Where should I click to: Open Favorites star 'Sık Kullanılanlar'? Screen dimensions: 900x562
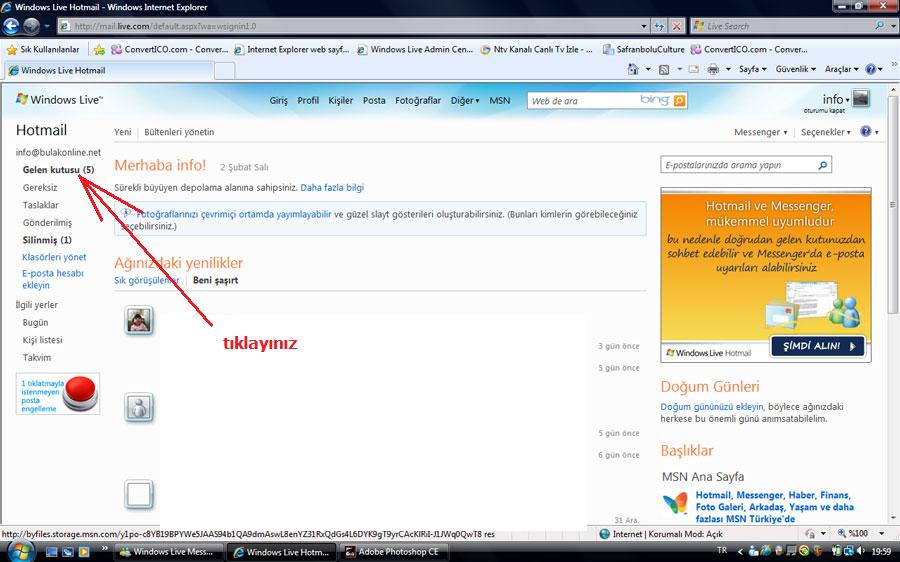[43, 49]
